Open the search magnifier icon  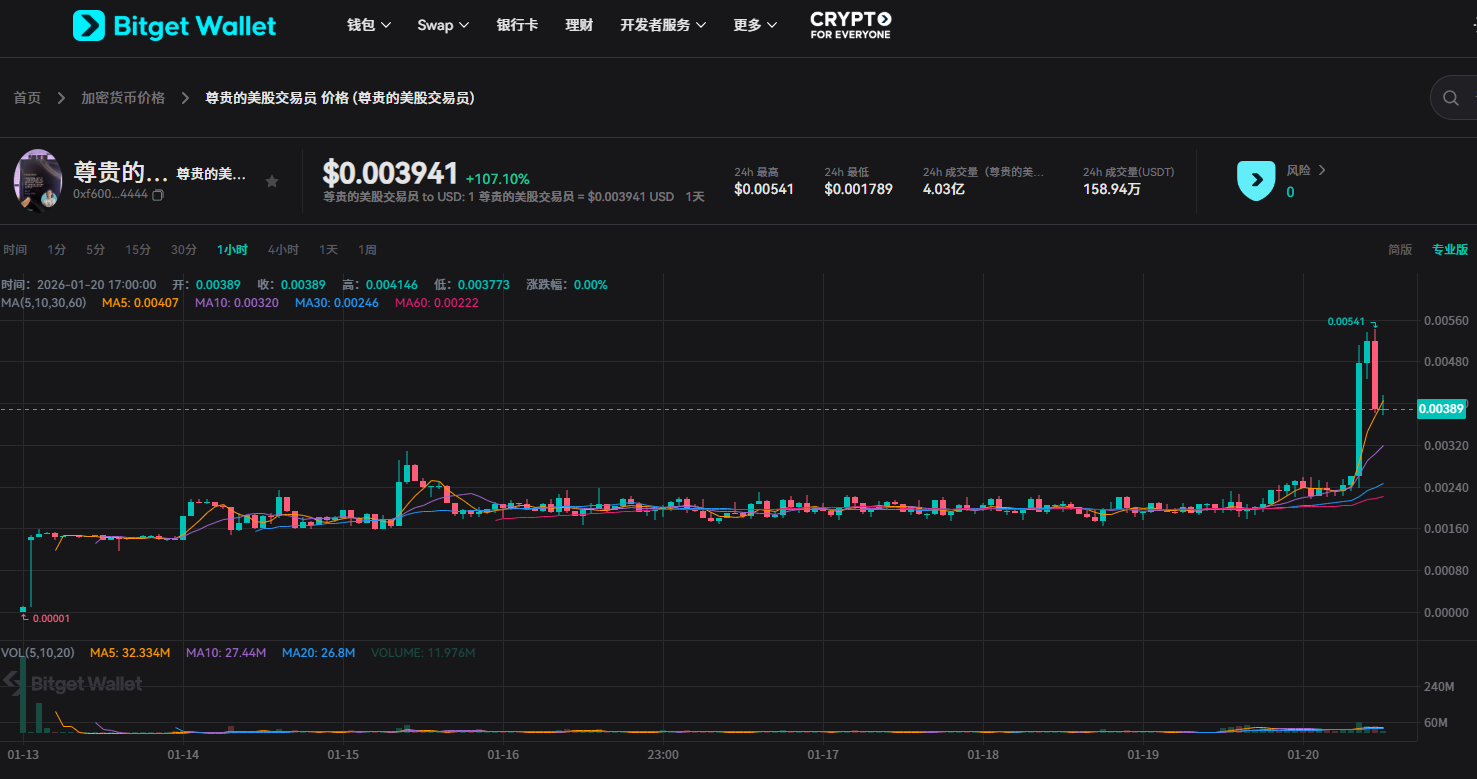(1451, 97)
